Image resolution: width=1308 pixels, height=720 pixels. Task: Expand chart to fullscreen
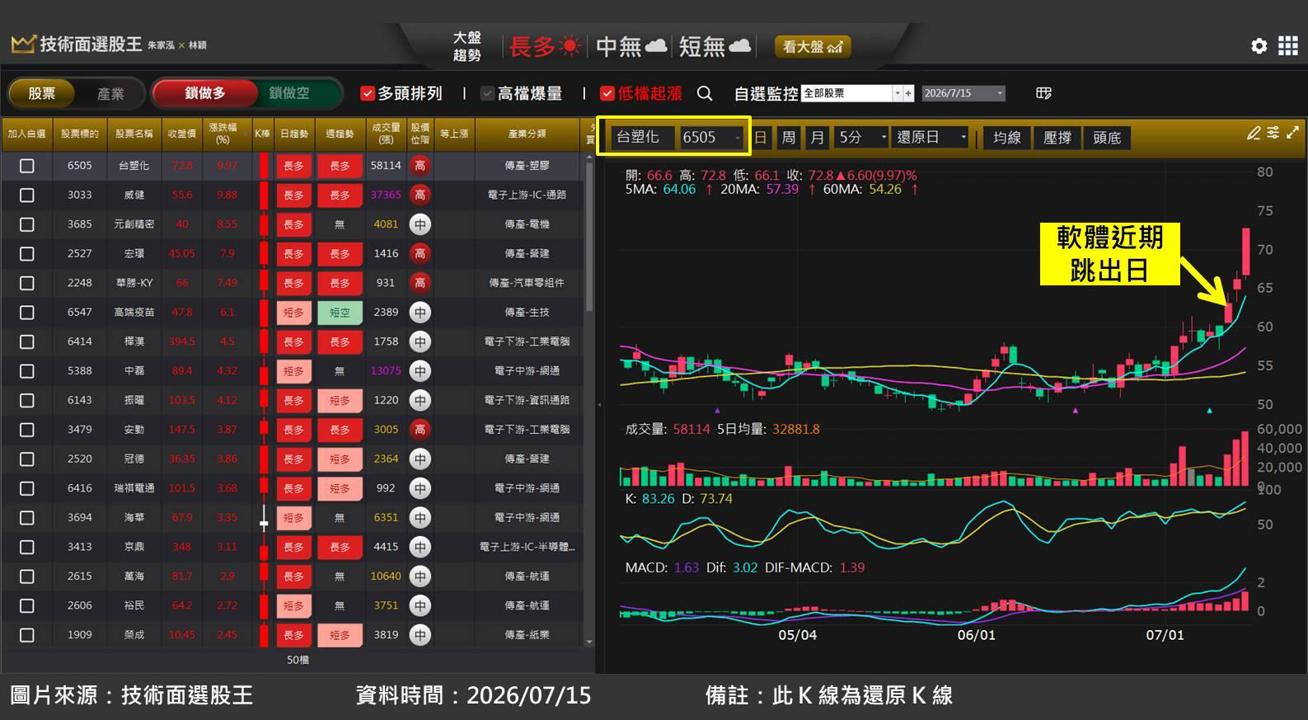tap(1292, 133)
